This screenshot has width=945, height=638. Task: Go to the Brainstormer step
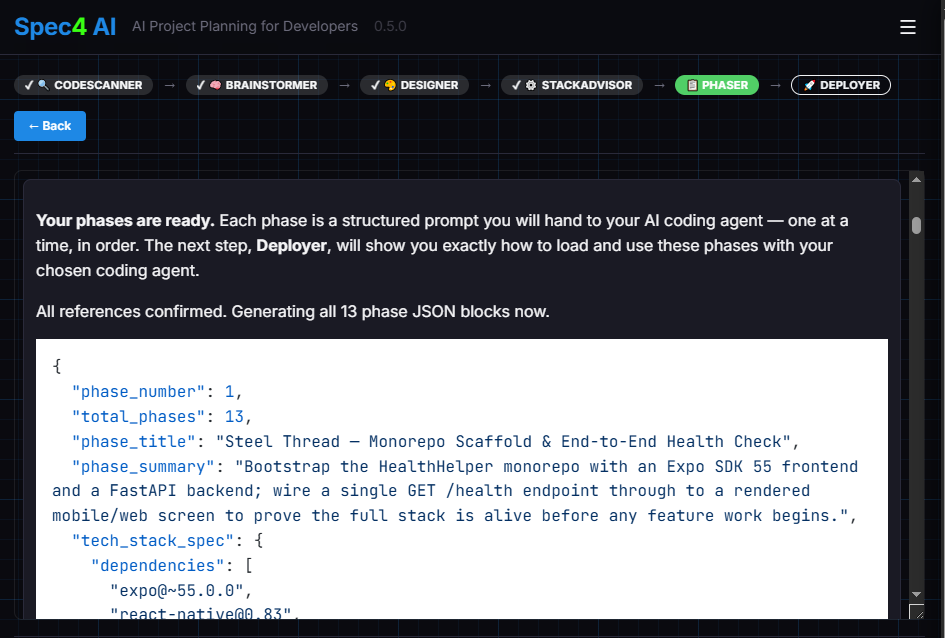click(257, 85)
